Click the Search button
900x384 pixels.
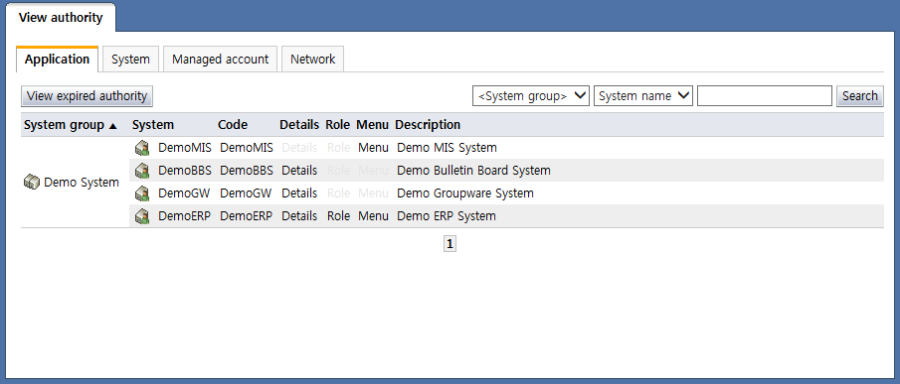coord(860,96)
